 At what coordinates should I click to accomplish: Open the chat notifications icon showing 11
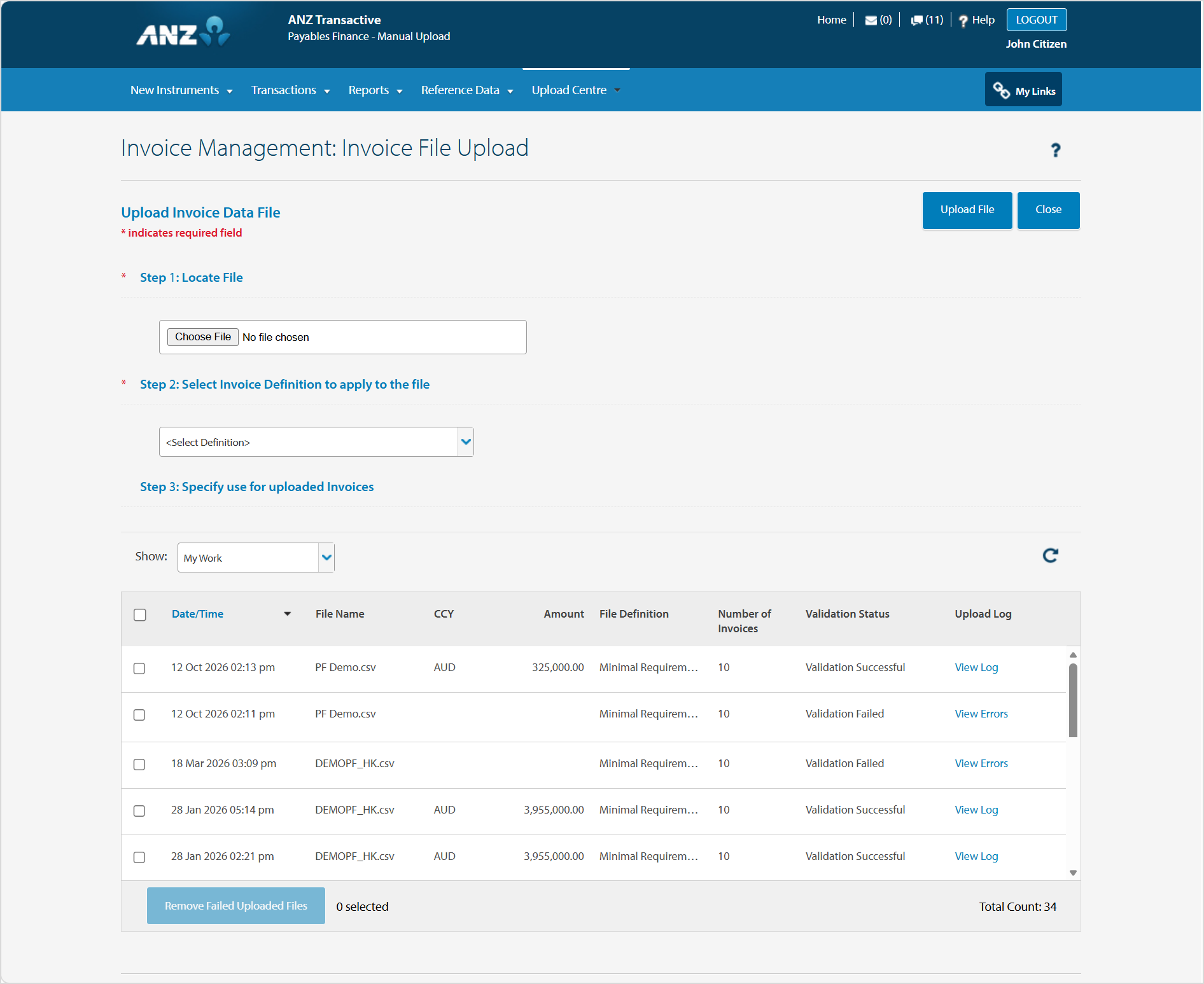pos(916,20)
